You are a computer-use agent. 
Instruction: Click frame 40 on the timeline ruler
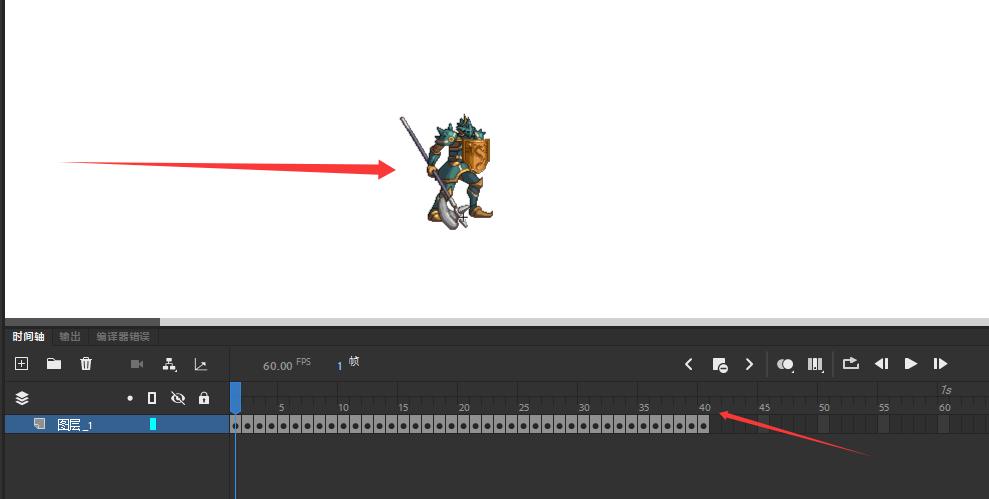(705, 408)
